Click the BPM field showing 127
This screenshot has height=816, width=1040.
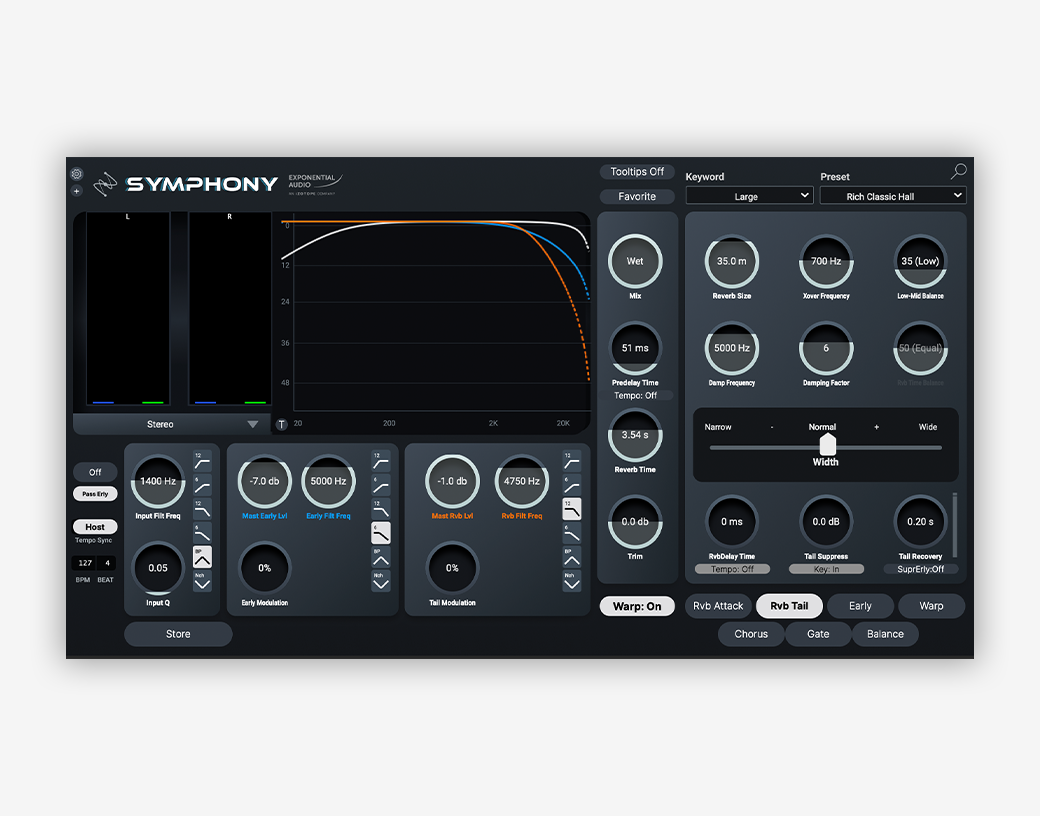[x=85, y=563]
